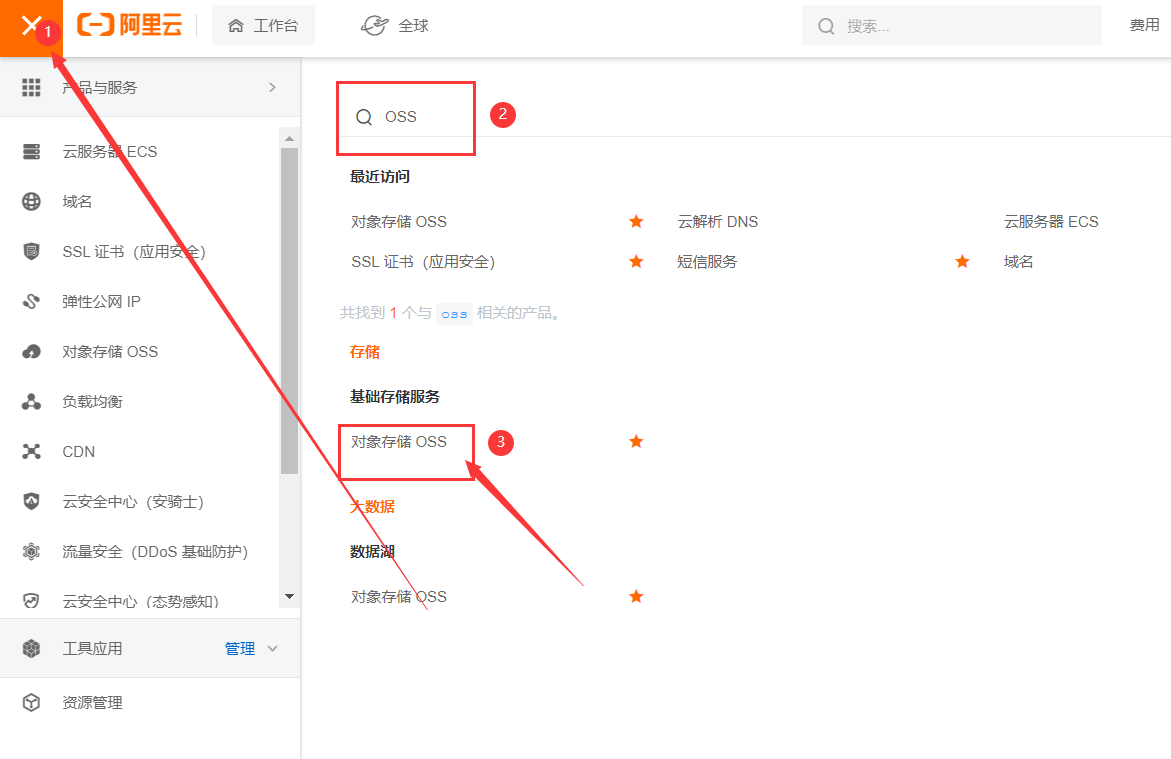Image resolution: width=1171 pixels, height=759 pixels.
Task: Close the side menu with X icon
Action: click(x=31, y=27)
